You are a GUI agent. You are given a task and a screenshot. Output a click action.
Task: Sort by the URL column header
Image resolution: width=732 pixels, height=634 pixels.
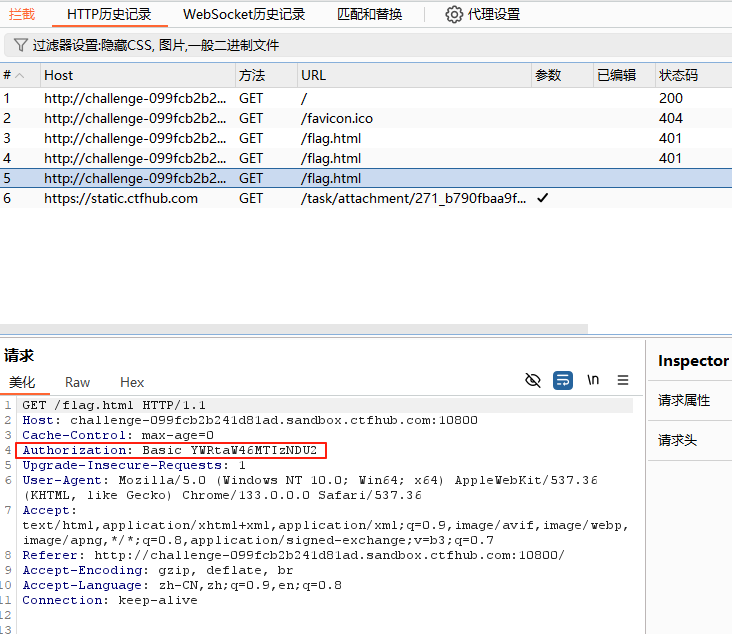[414, 75]
